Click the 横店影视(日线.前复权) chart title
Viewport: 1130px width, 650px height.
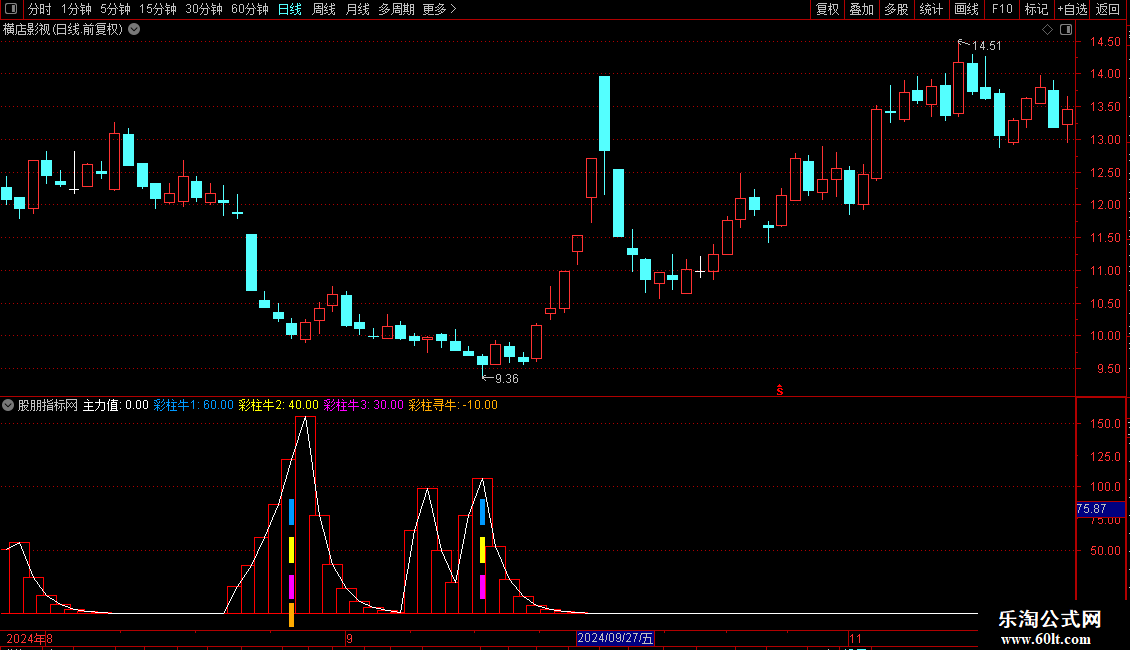click(63, 30)
